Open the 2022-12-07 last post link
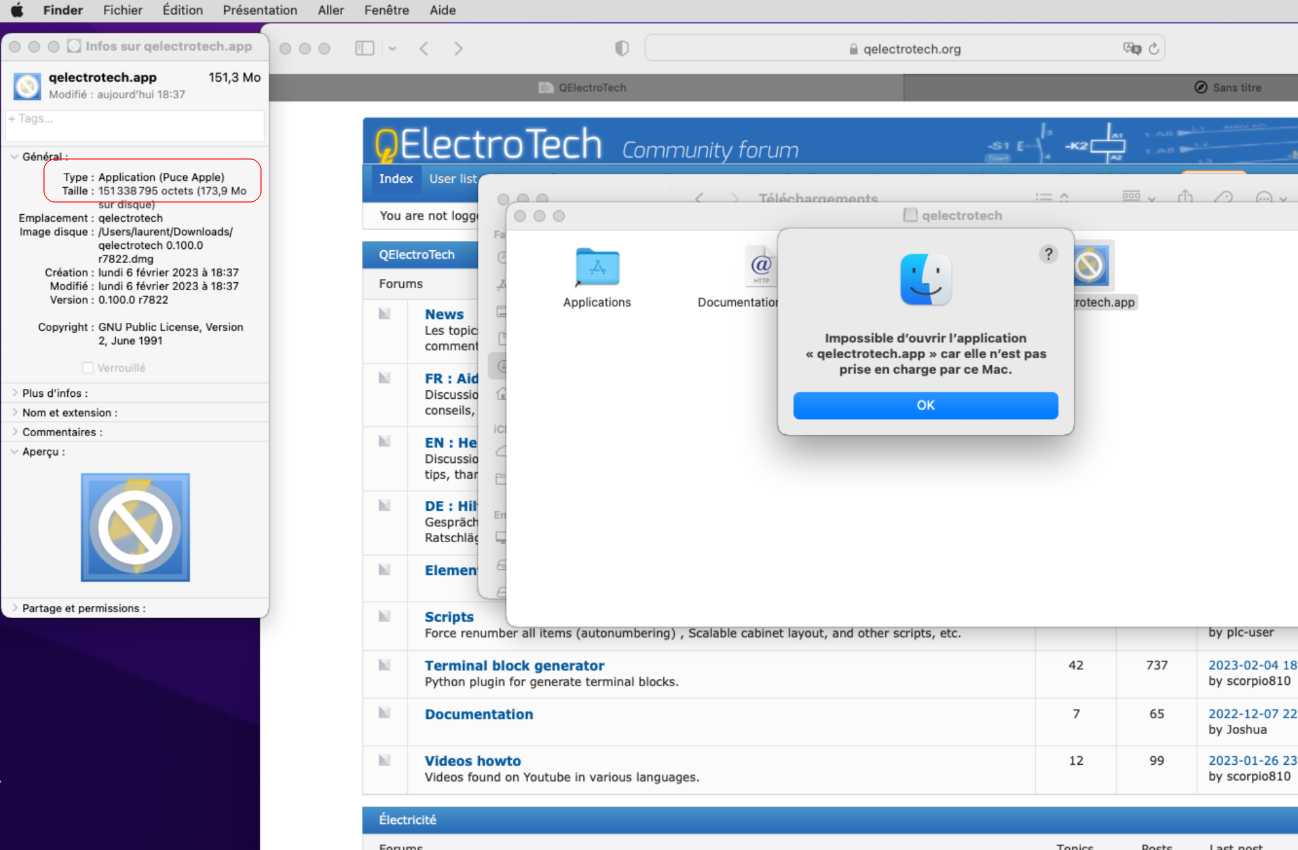The height and width of the screenshot is (850, 1298). 1253,714
